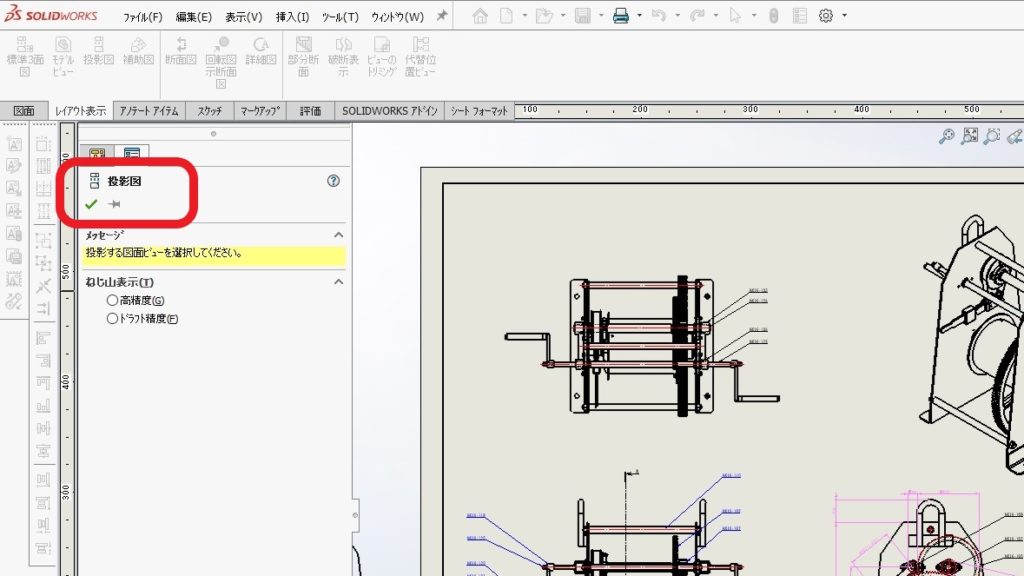Open the ファイル(F) menu
This screenshot has height=576, width=1024.
(x=142, y=17)
